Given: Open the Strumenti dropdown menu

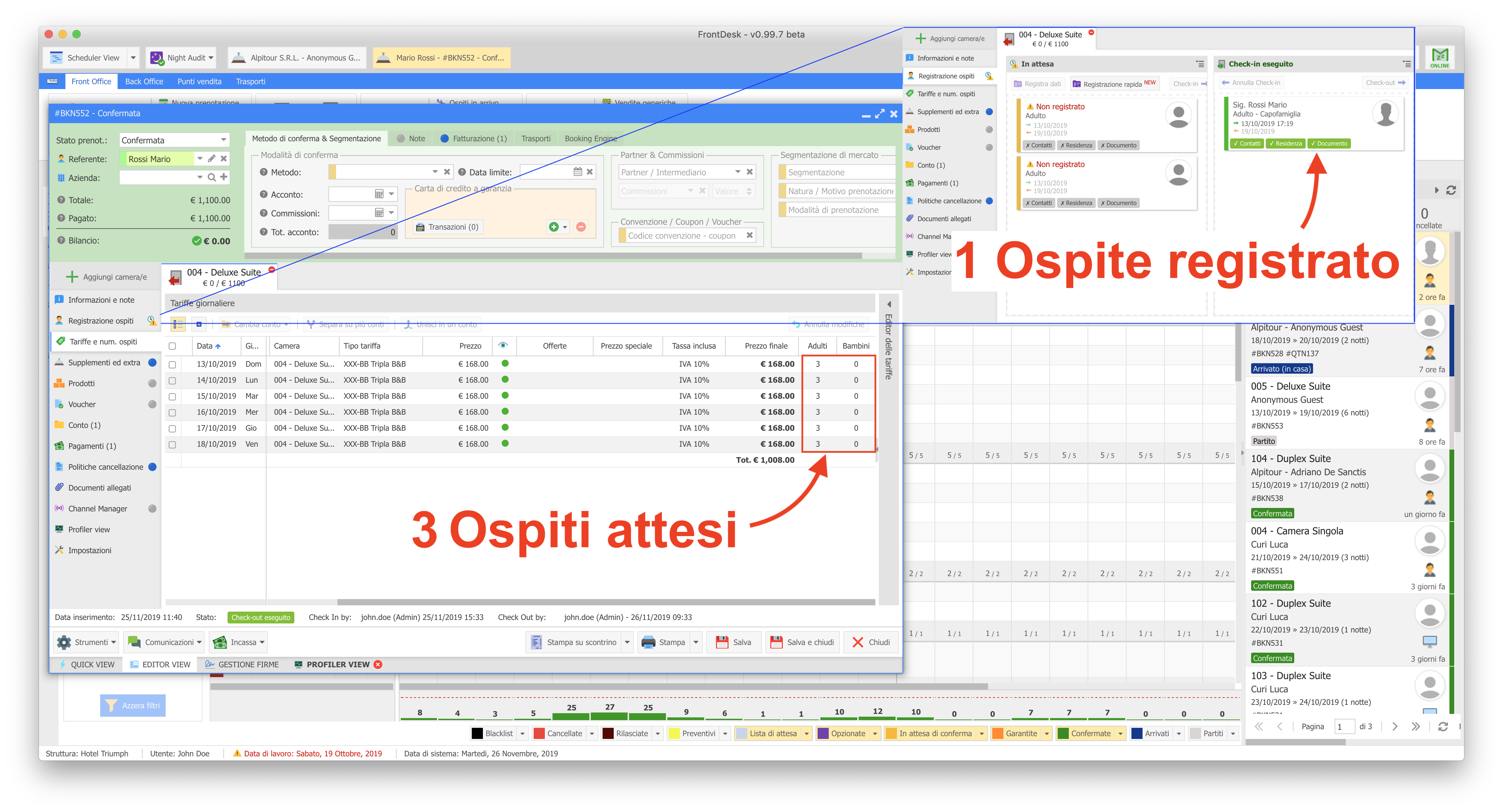Looking at the screenshot, I should point(87,642).
